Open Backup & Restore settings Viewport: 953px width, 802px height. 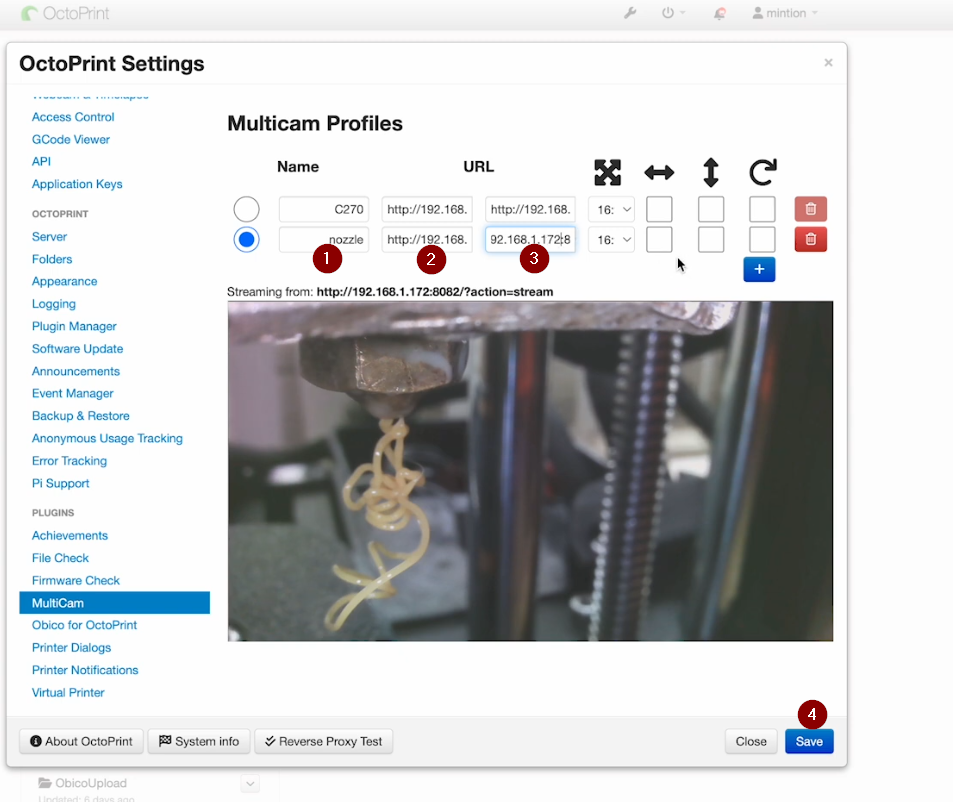81,416
